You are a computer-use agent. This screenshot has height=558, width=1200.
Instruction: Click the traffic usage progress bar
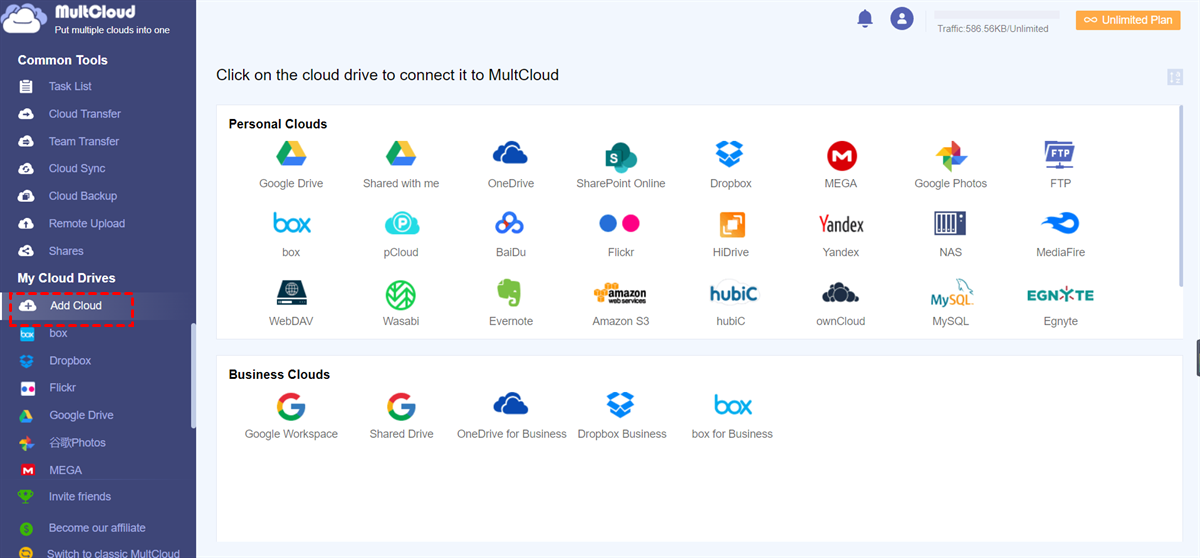[996, 16]
